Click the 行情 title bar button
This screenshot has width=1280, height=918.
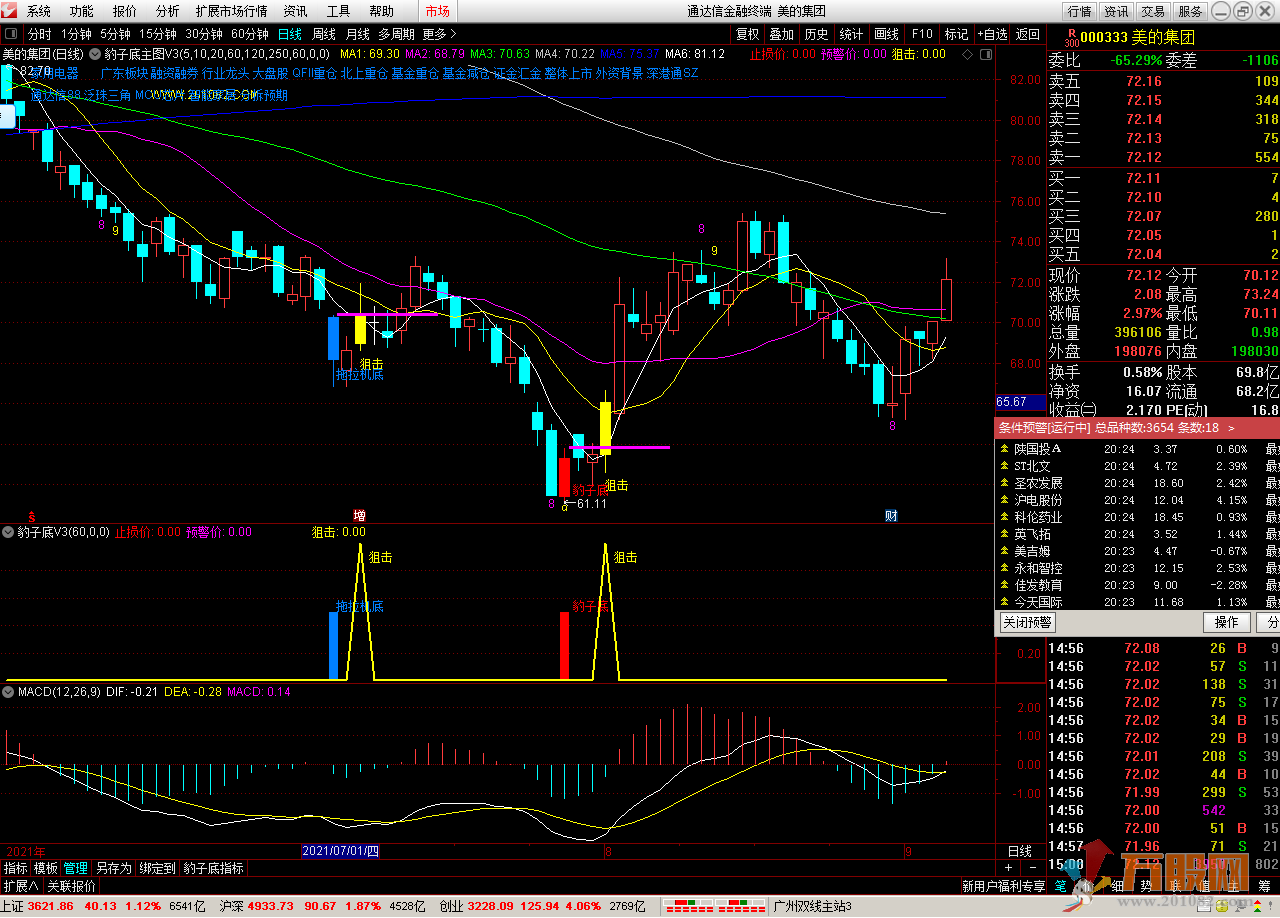(1079, 11)
